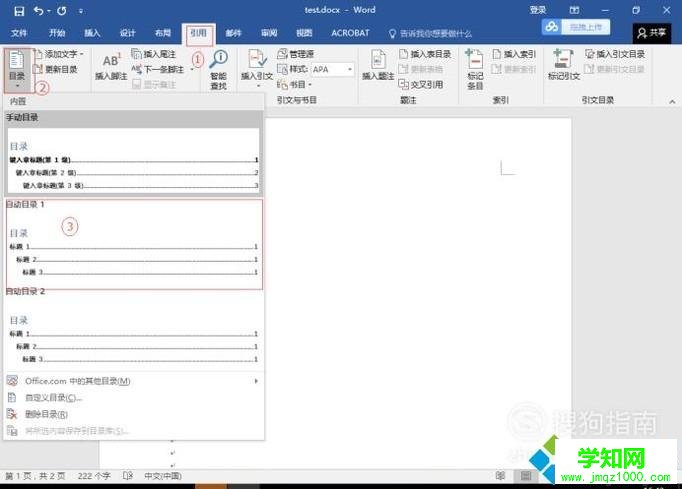The height and width of the screenshot is (489, 682).
Task: Expand the Office.com more tables arrow
Action: (256, 381)
